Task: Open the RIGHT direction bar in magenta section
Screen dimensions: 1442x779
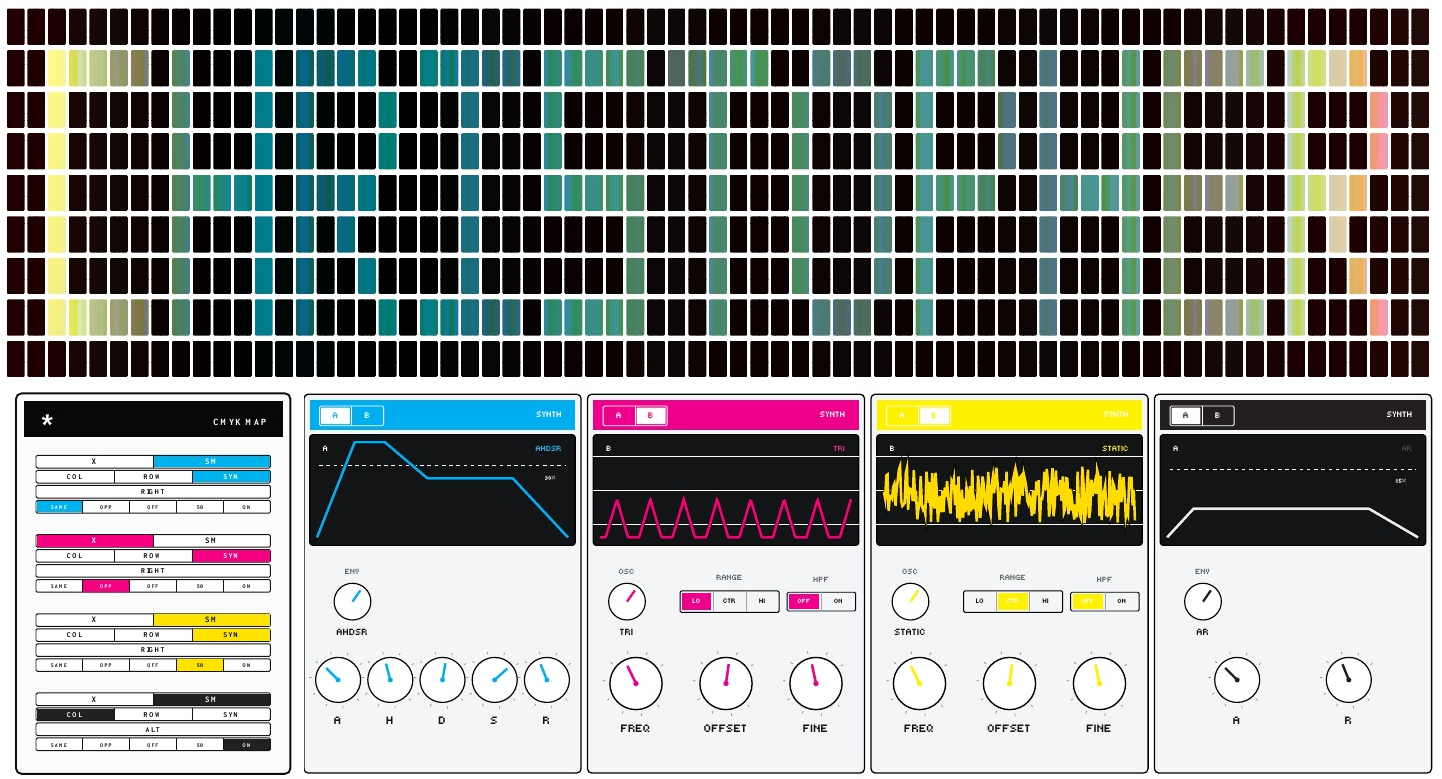Action: [x=153, y=571]
